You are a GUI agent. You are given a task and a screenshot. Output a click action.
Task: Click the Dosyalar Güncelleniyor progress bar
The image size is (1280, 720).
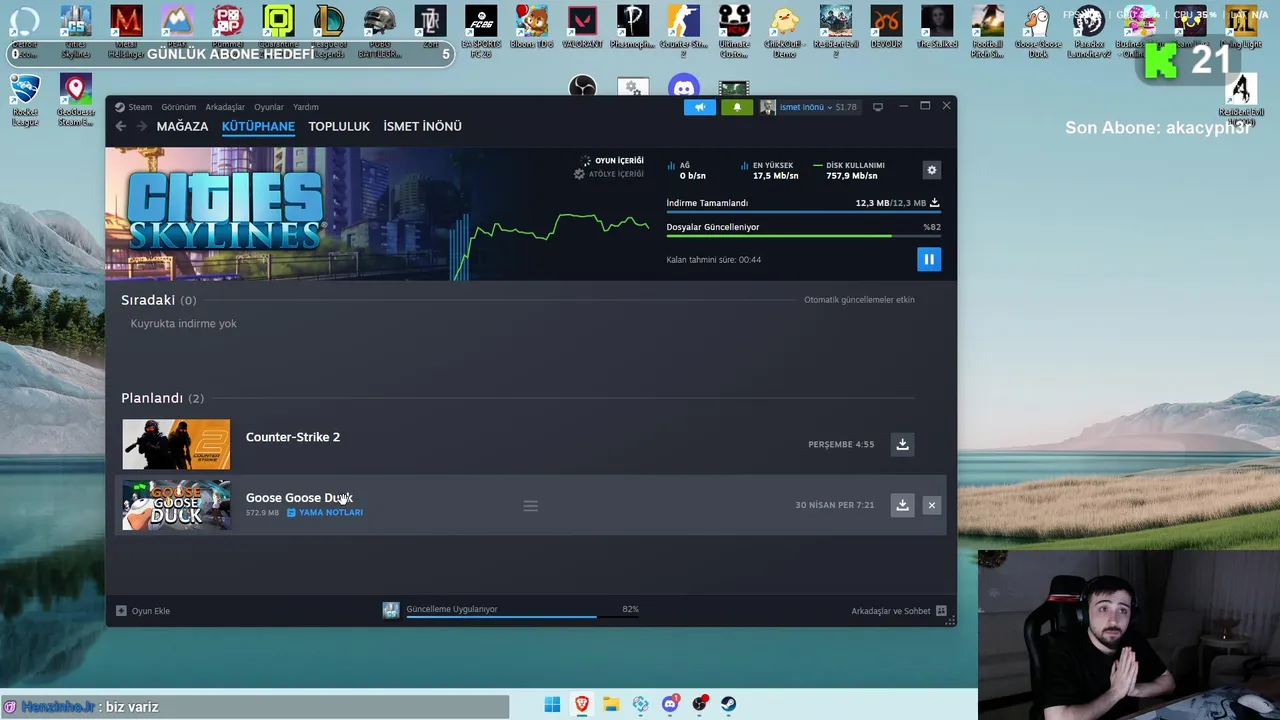tap(803, 236)
